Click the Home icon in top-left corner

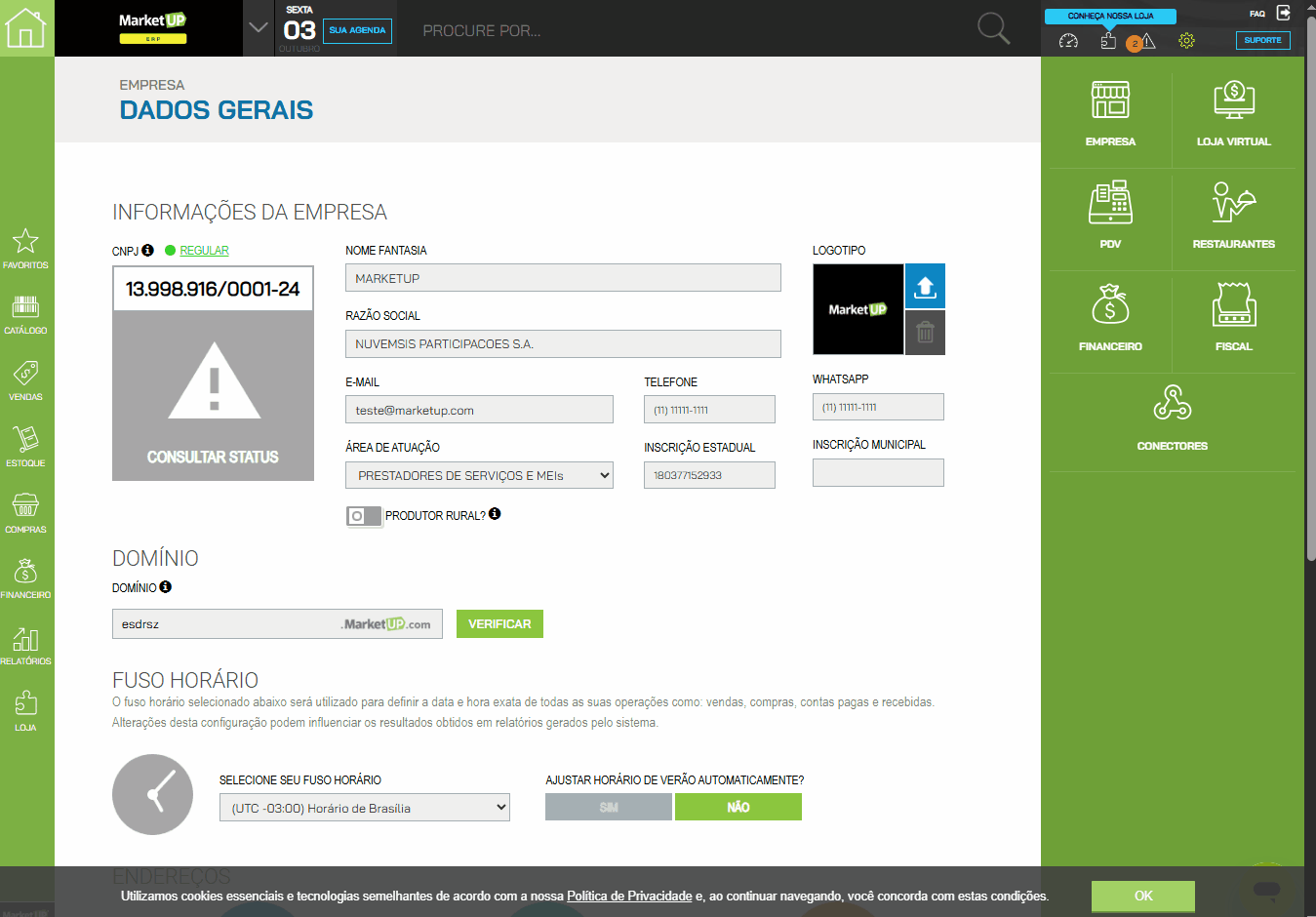pyautogui.click(x=26, y=27)
